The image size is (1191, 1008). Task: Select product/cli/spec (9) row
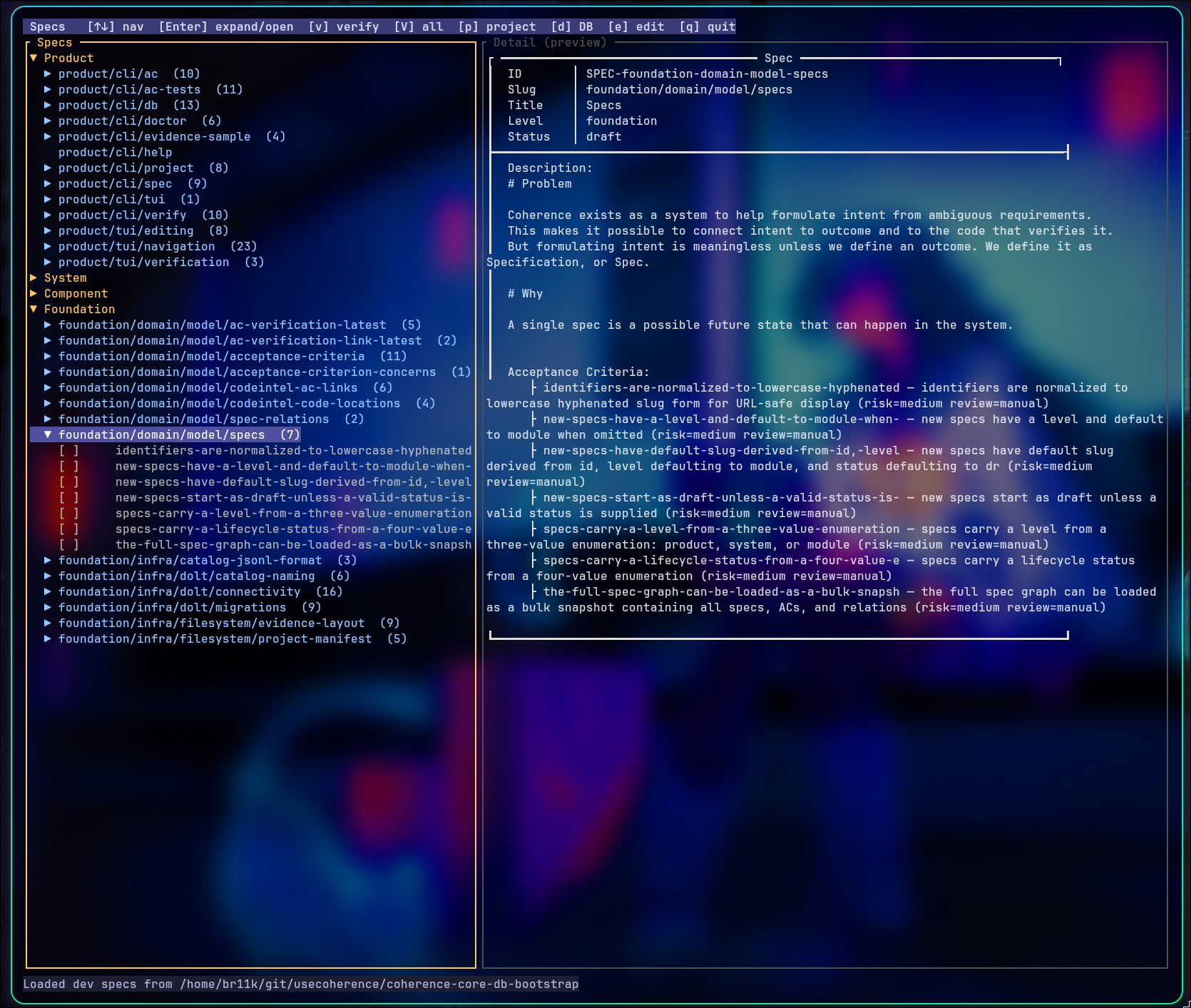click(126, 183)
